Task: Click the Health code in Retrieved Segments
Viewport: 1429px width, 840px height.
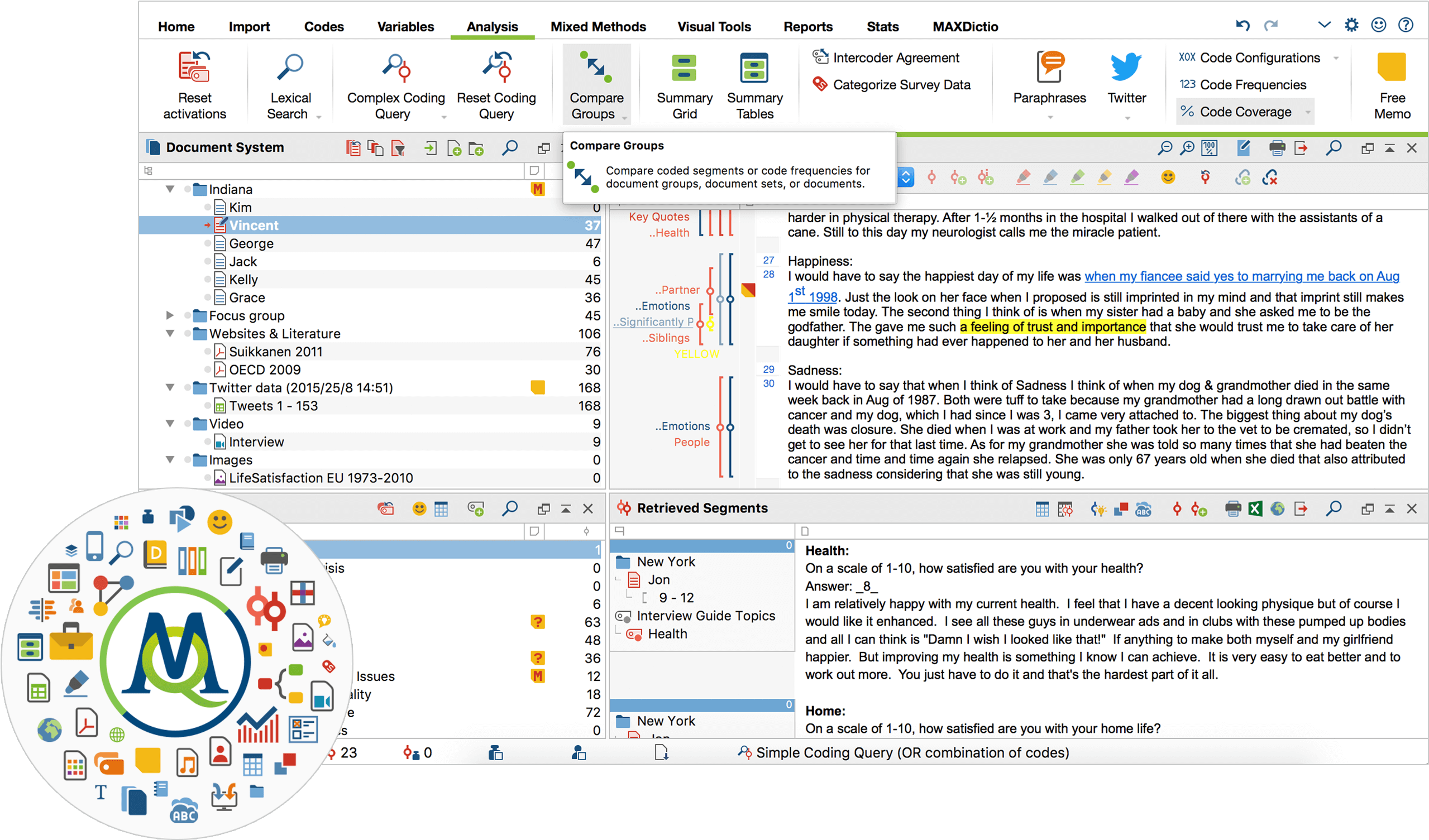Action: [667, 633]
